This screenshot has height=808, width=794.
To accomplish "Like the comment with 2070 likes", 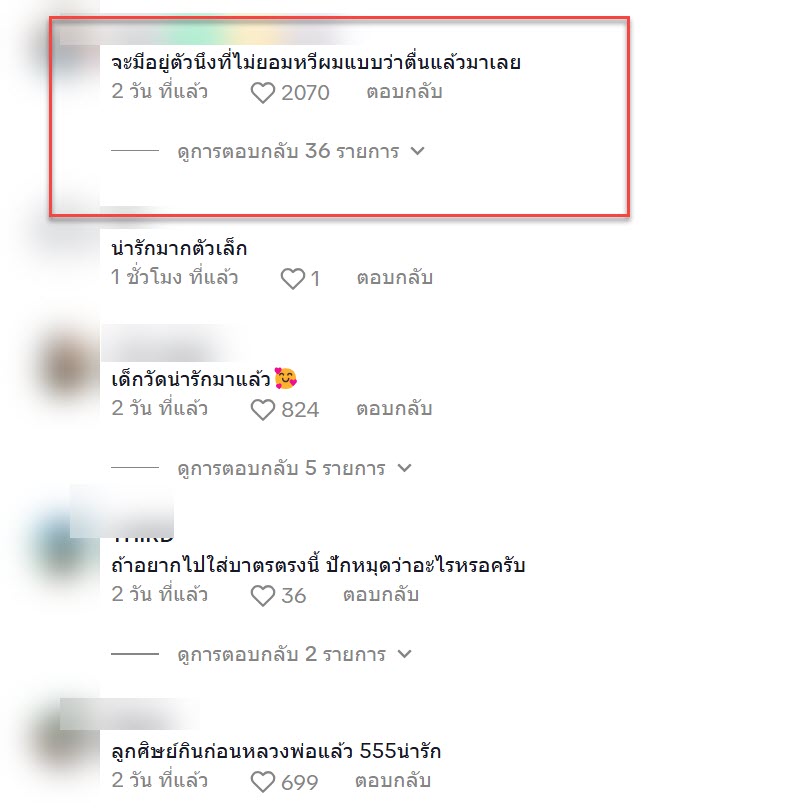I will 263,93.
